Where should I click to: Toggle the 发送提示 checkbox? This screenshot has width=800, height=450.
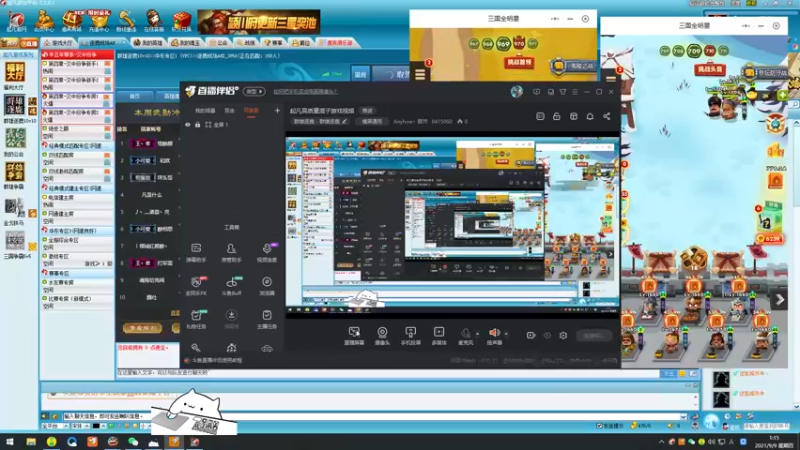(599, 426)
